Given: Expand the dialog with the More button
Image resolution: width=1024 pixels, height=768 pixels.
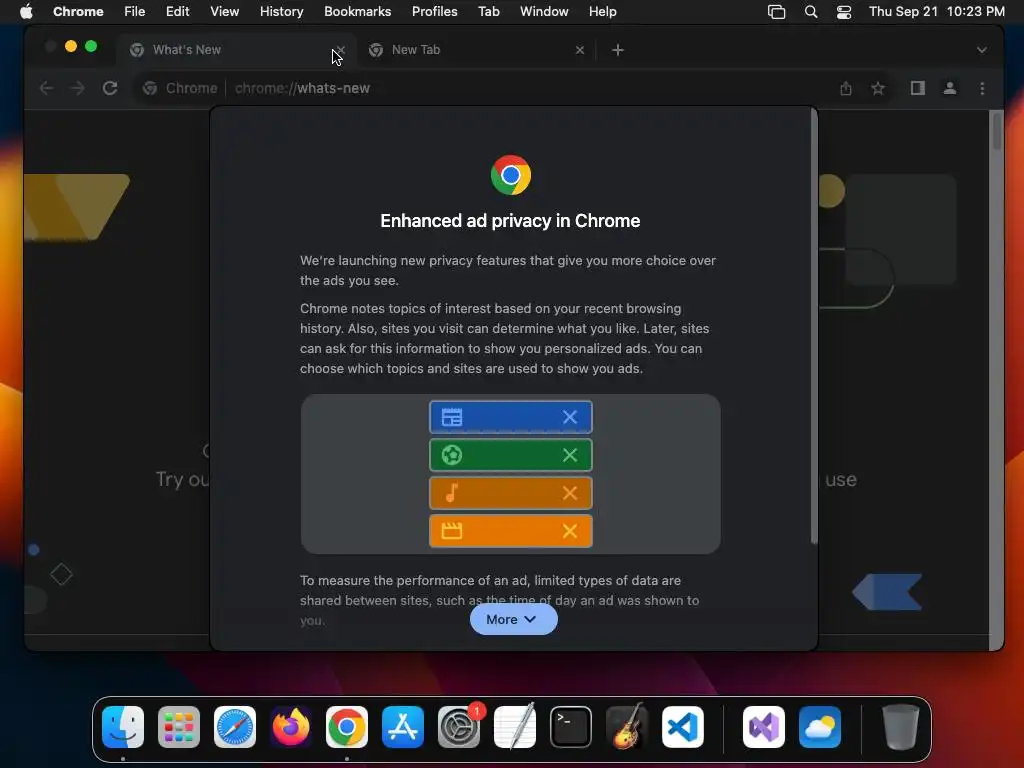Looking at the screenshot, I should click(x=513, y=619).
